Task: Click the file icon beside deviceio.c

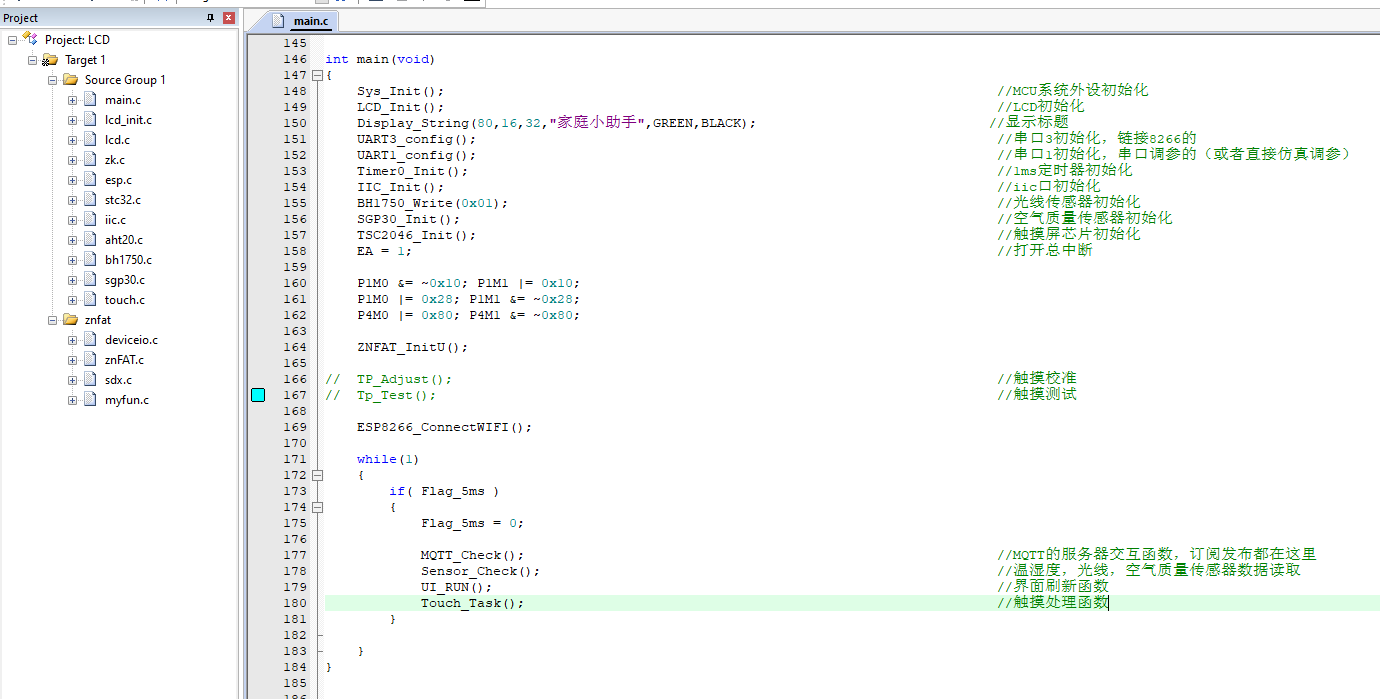Action: pos(90,339)
